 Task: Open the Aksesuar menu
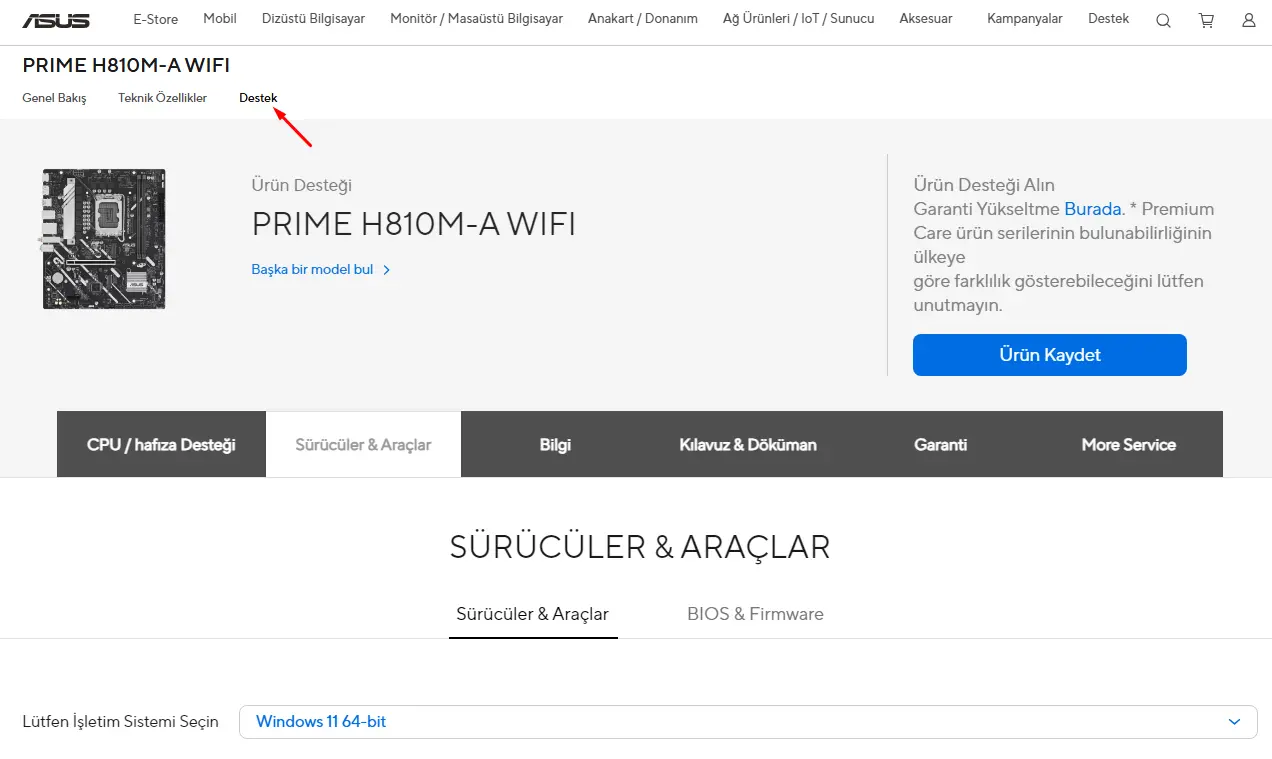[926, 19]
